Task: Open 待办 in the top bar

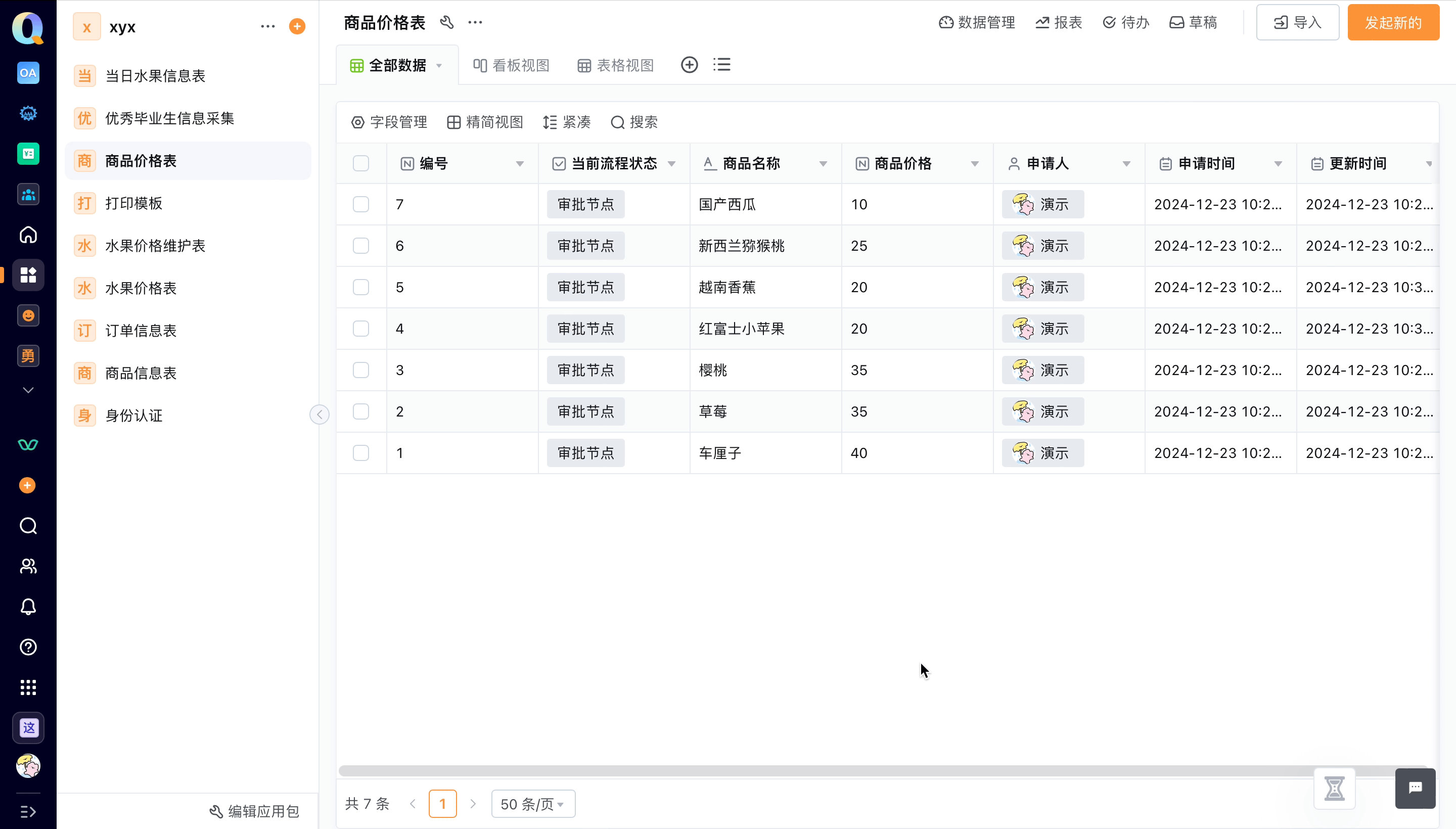Action: coord(1126,22)
